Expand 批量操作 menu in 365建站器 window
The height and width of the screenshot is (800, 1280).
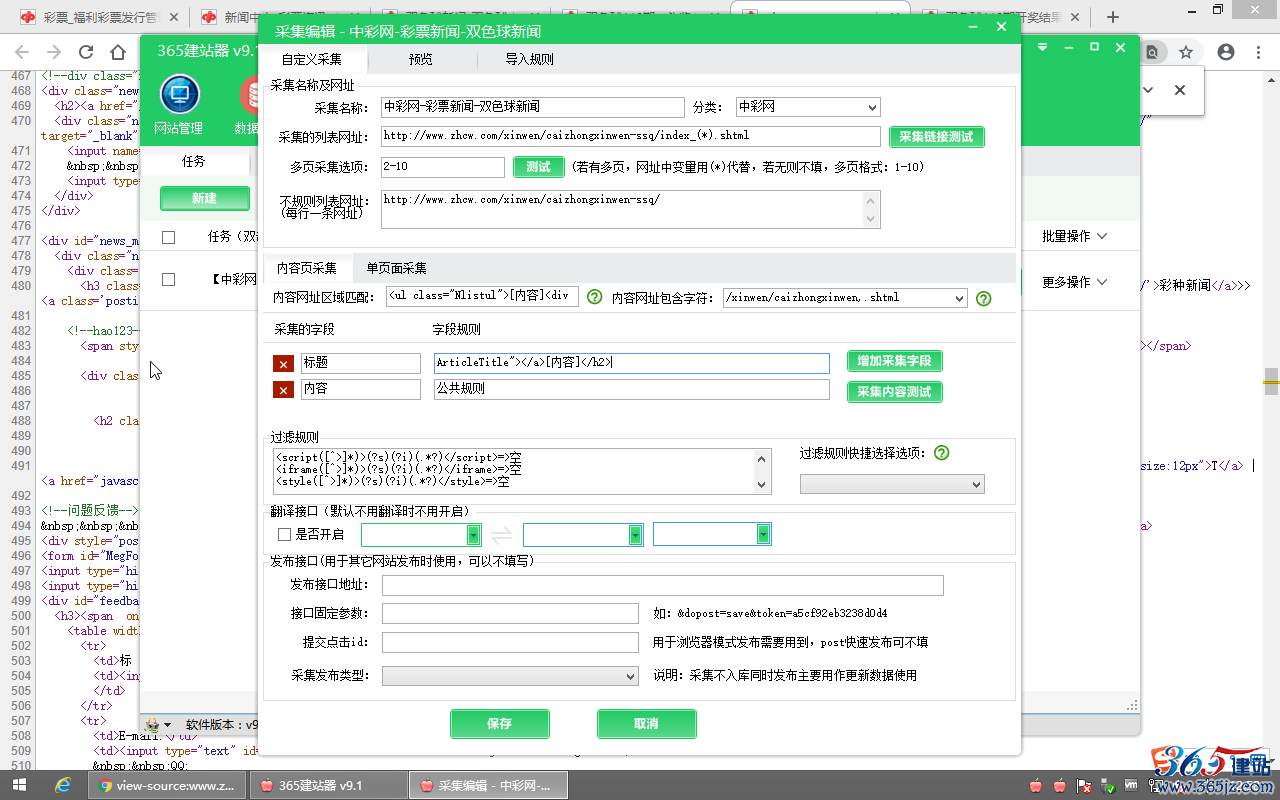click(x=1075, y=237)
